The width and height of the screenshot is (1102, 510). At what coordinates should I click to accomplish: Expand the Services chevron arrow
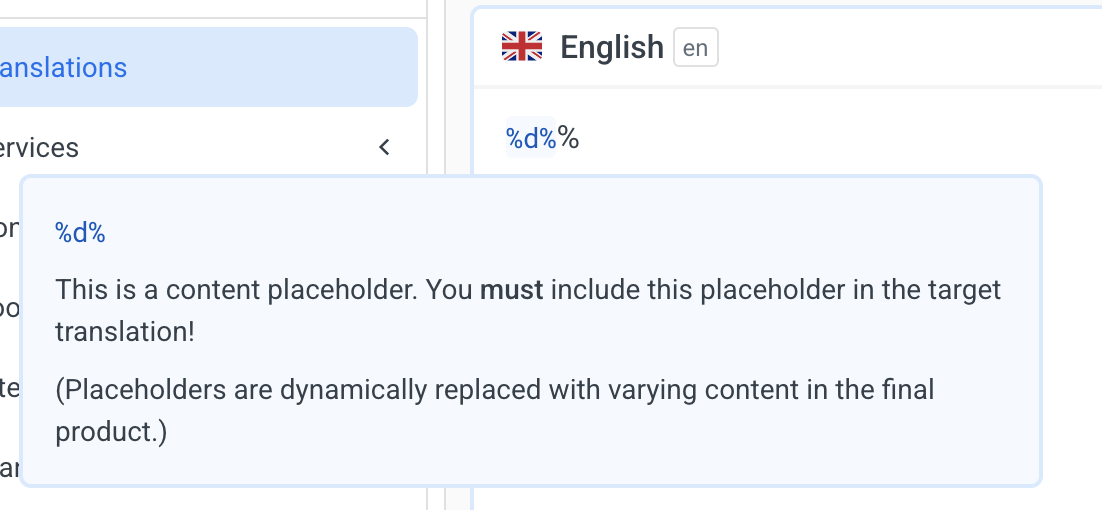click(385, 148)
